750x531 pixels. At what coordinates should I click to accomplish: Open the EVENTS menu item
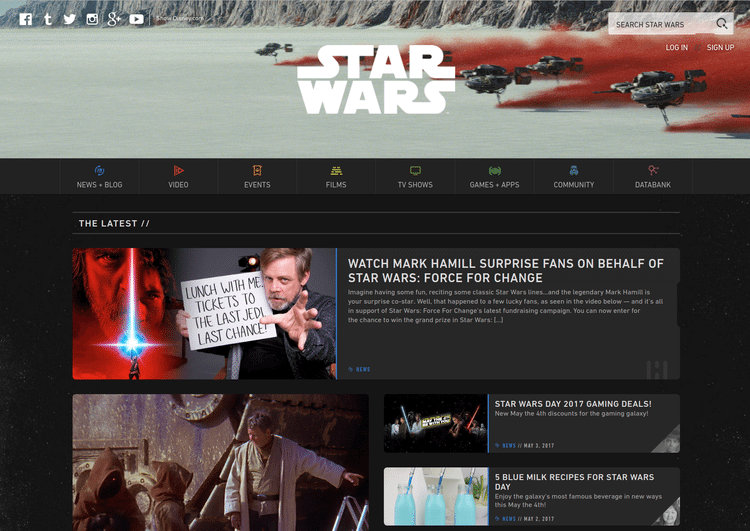[257, 185]
